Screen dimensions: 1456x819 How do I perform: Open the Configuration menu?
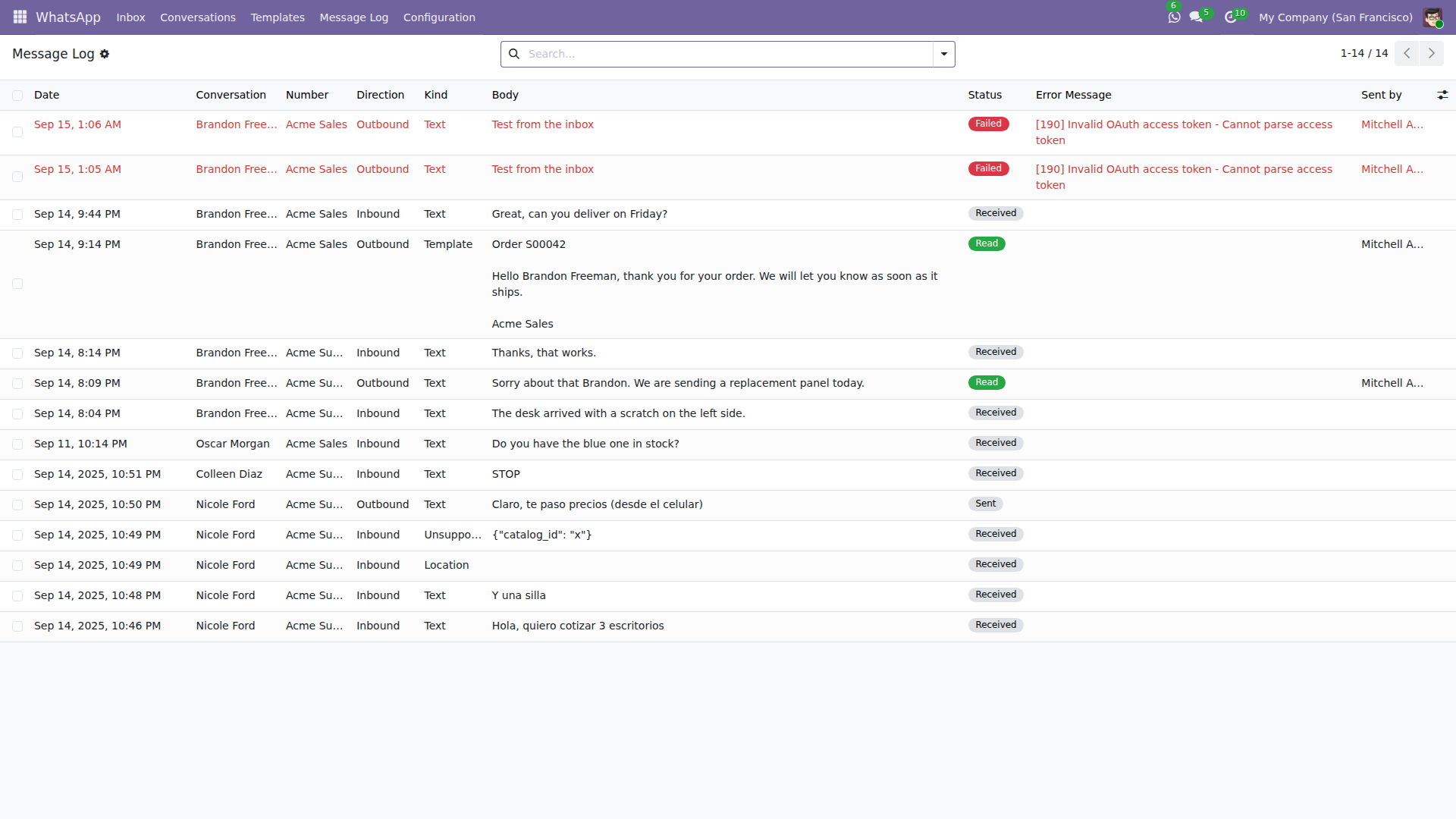coord(439,17)
